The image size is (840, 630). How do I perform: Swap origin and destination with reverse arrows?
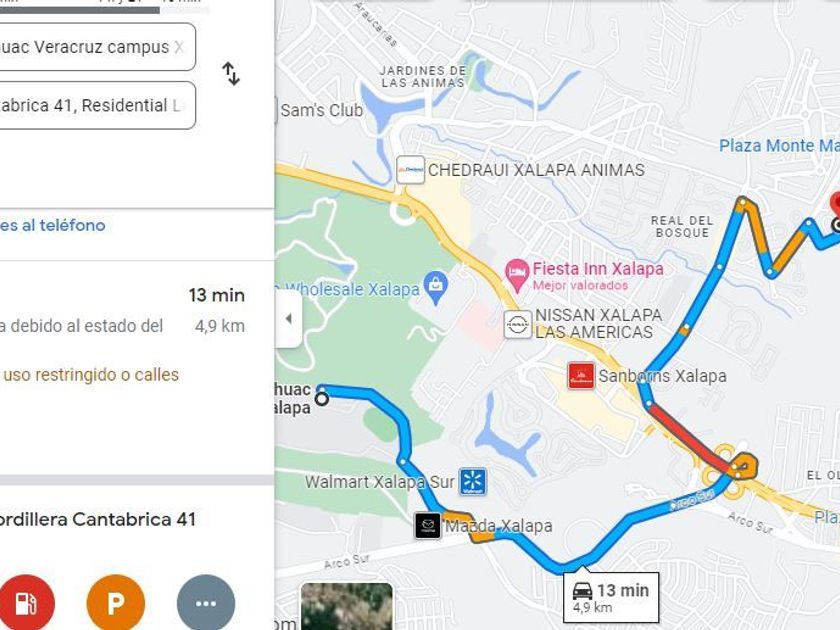click(x=231, y=74)
